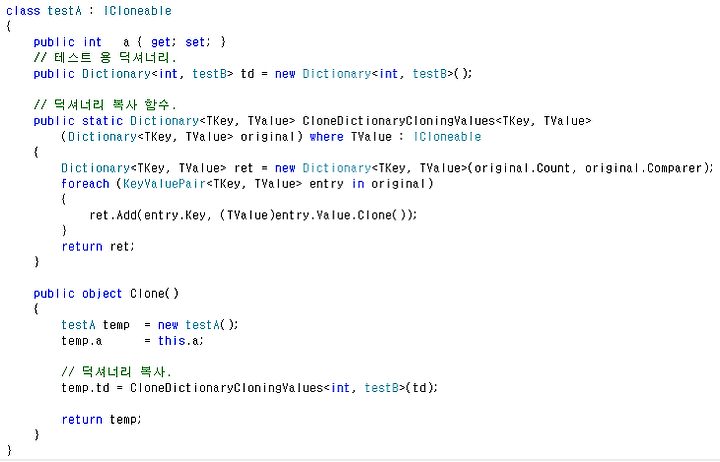Image resolution: width=720 pixels, height=462 pixels.
Task: Click 'original.Count' argument text
Action: click(522, 168)
